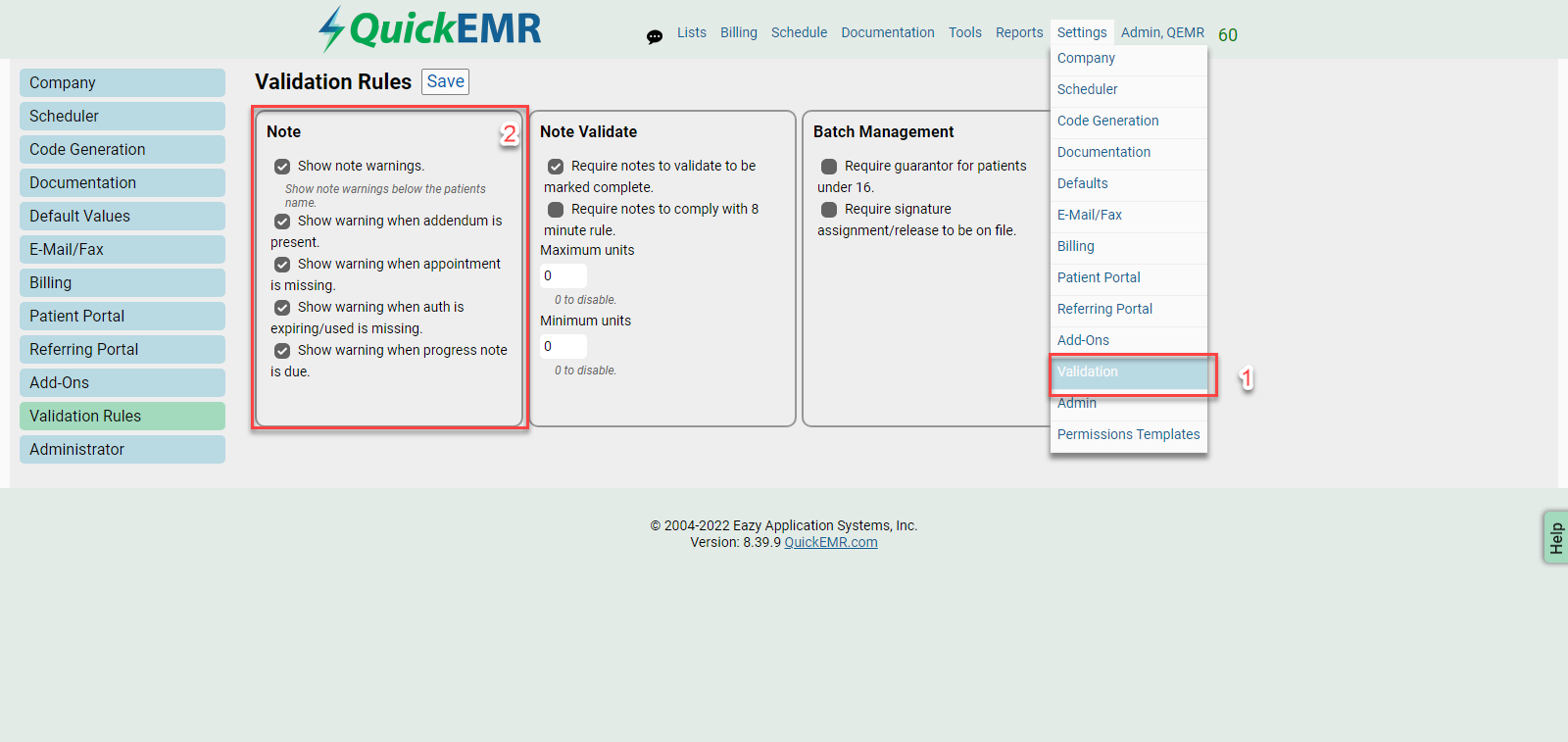Image resolution: width=1568 pixels, height=742 pixels.
Task: Open the Billing menu in top navigation
Action: click(x=739, y=32)
